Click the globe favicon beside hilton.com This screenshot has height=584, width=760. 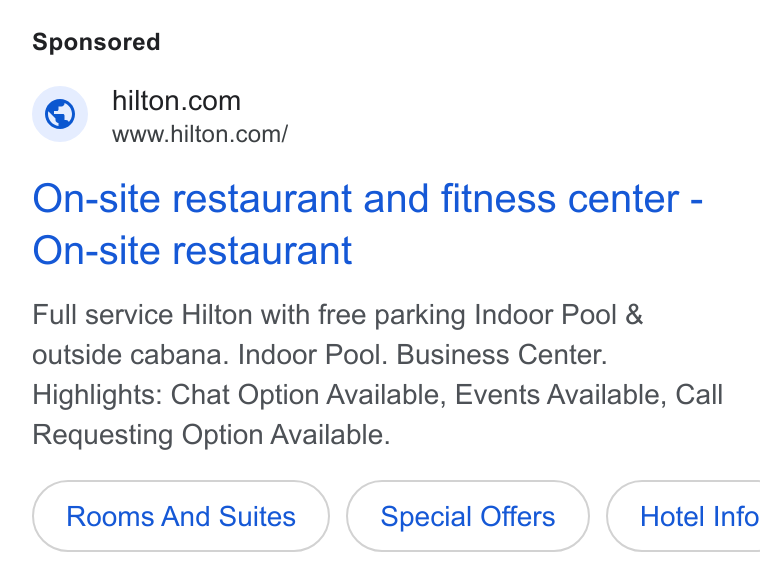60,114
